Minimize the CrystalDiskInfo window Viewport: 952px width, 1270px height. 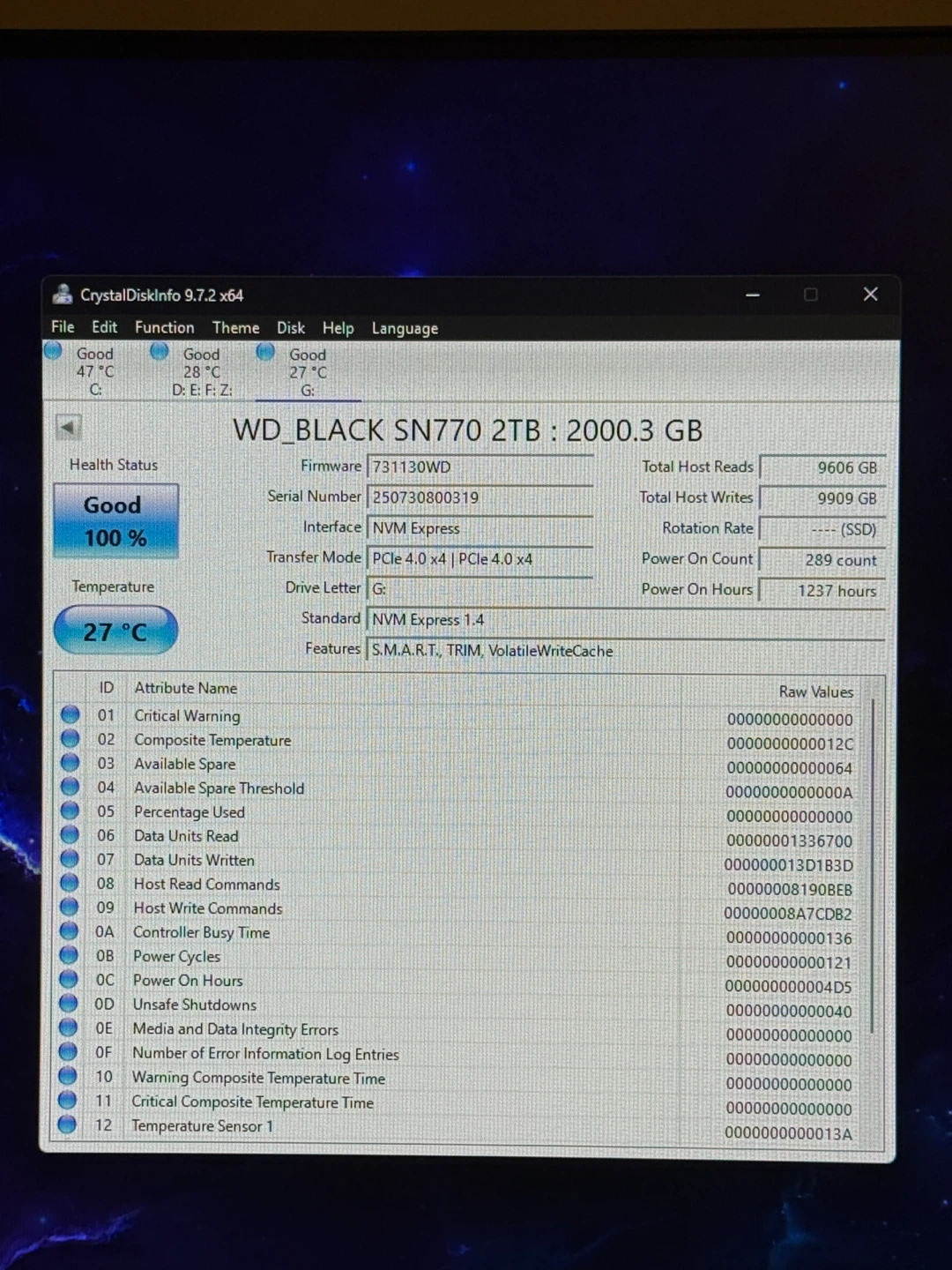(753, 295)
